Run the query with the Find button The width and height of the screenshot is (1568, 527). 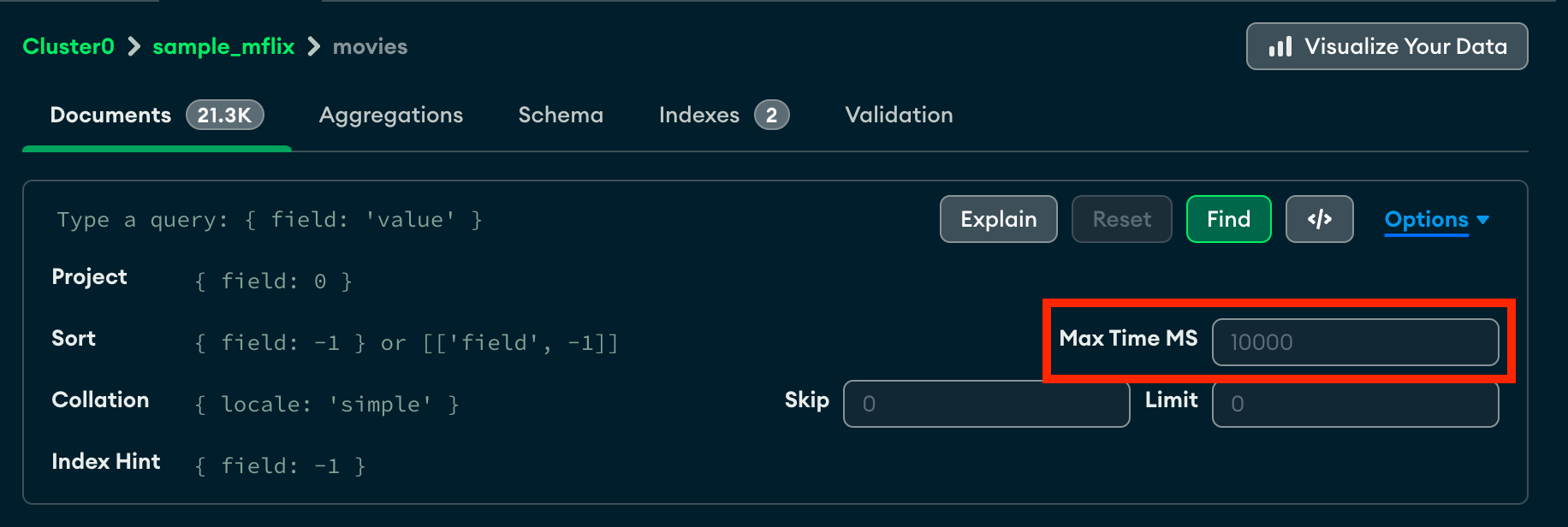click(x=1228, y=219)
